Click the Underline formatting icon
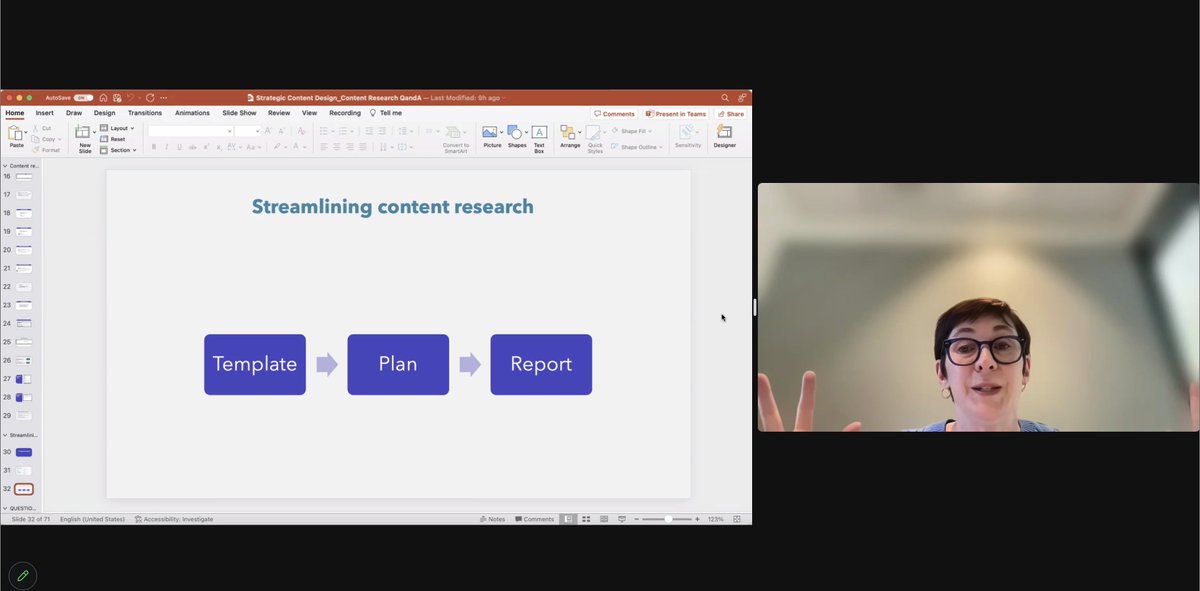Image resolution: width=1200 pixels, height=591 pixels. click(180, 147)
